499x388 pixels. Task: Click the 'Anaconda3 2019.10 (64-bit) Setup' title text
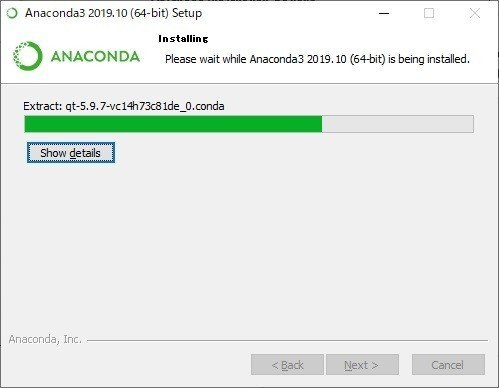click(x=113, y=13)
